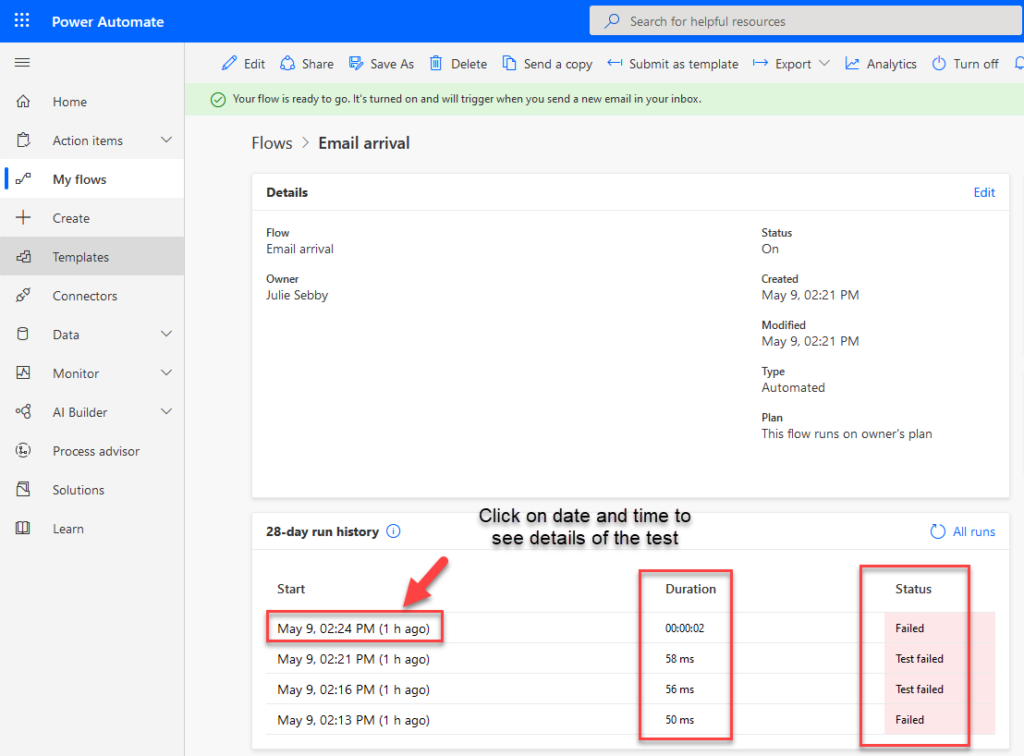
Task: Open the app launcher waffle icon
Action: click(x=22, y=21)
